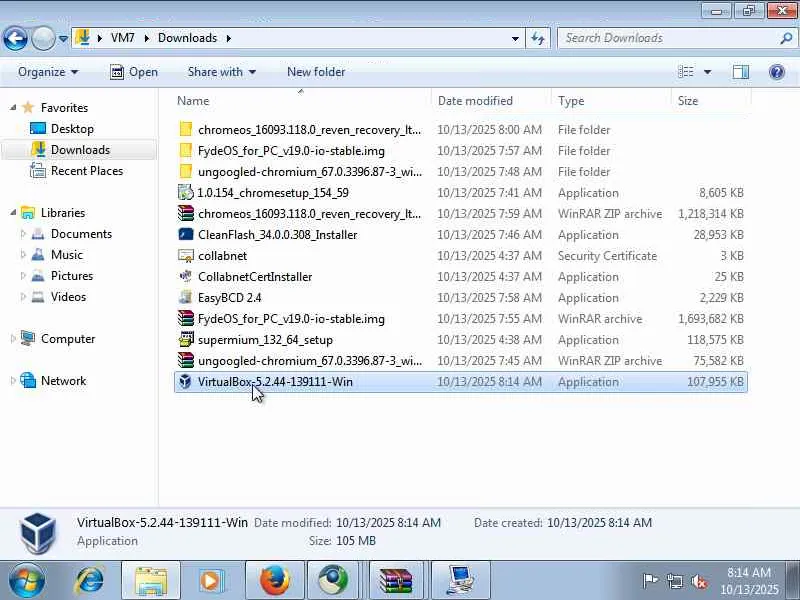Image resolution: width=800 pixels, height=600 pixels.
Task: Collapse the Favorites group
Action: coord(13,108)
